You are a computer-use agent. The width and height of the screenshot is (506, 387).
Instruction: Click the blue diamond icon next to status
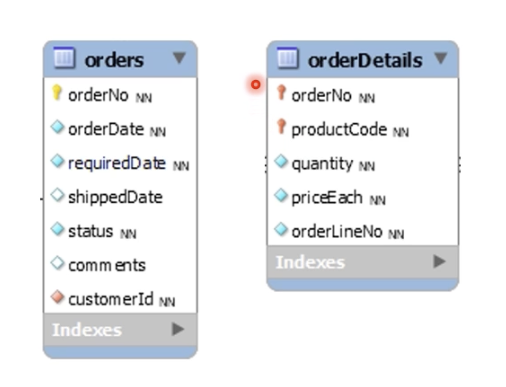[57, 229]
